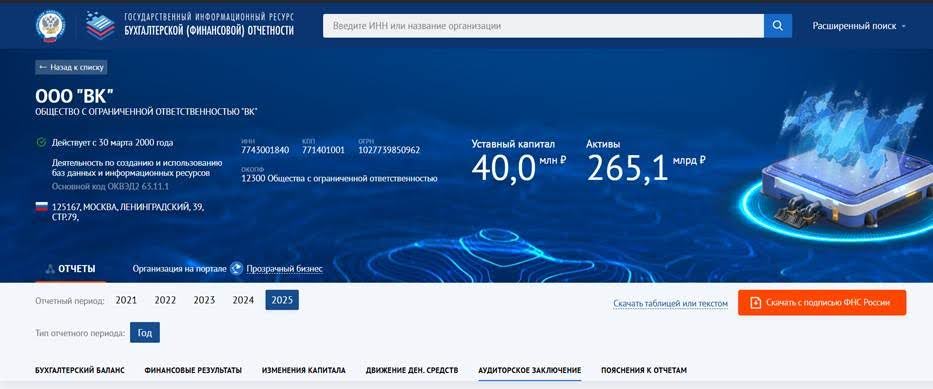
Task: Click the FNS coat of arms logo
Action: pyautogui.click(x=51, y=26)
